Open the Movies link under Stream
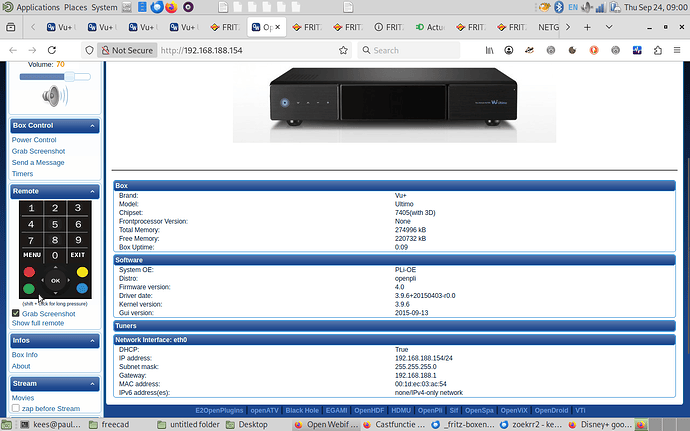This screenshot has height=431, width=690. tap(23, 398)
